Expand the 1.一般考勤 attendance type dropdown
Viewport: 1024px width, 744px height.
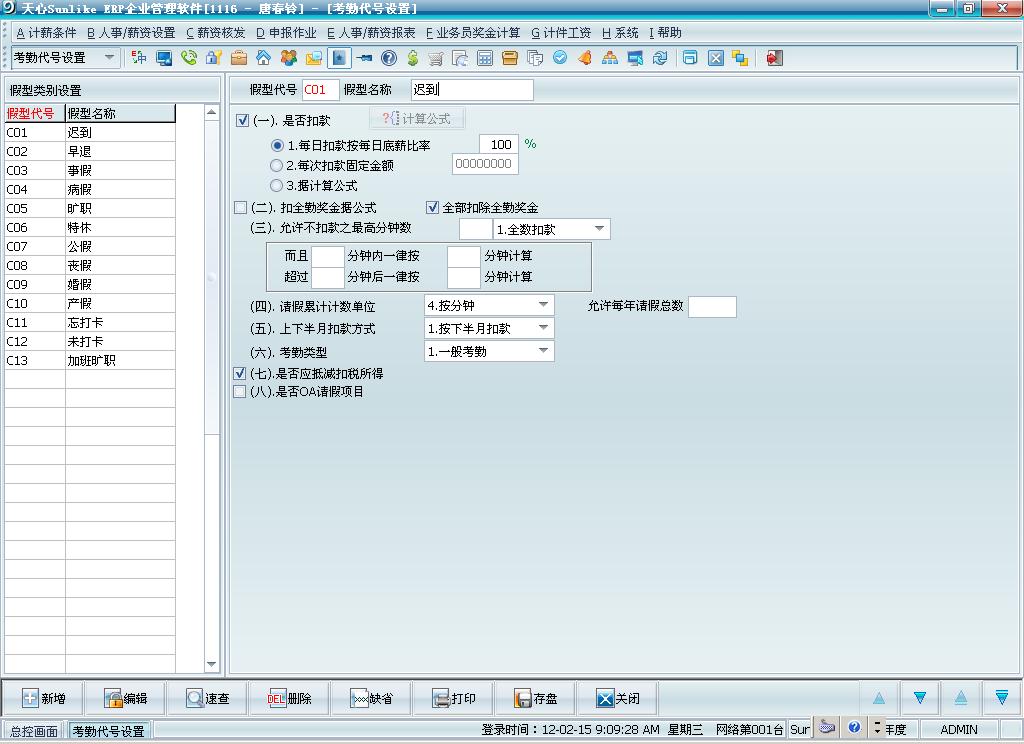pos(544,351)
